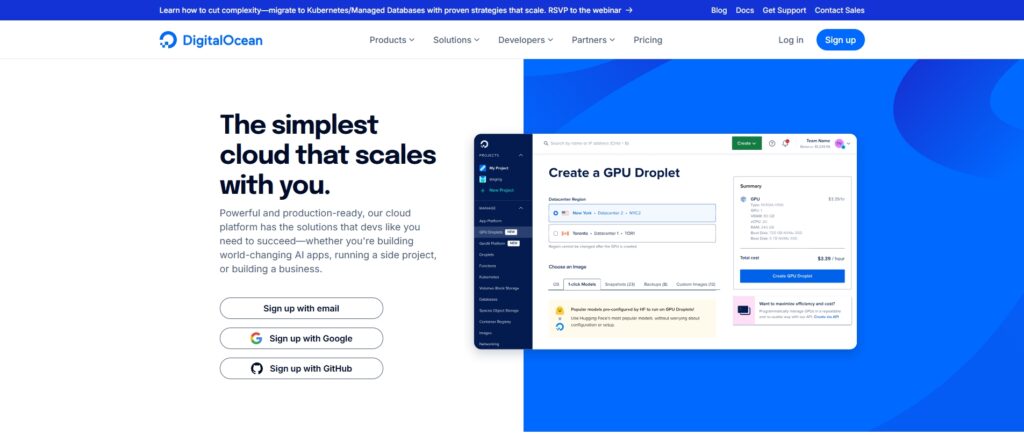The width and height of the screenshot is (1024, 443).
Task: Click the Hugging Face emoji icon in the preview
Action: coord(560,310)
